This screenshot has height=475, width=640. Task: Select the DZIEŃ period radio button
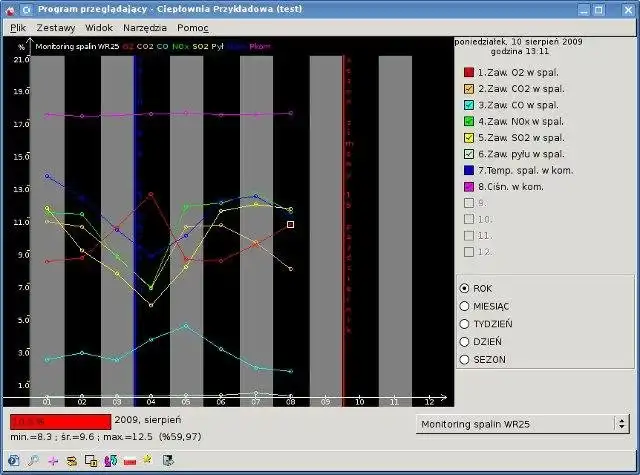[464, 342]
